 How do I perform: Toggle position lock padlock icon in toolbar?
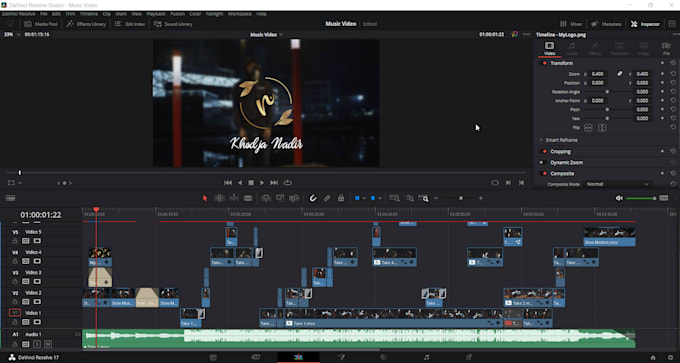pos(341,198)
